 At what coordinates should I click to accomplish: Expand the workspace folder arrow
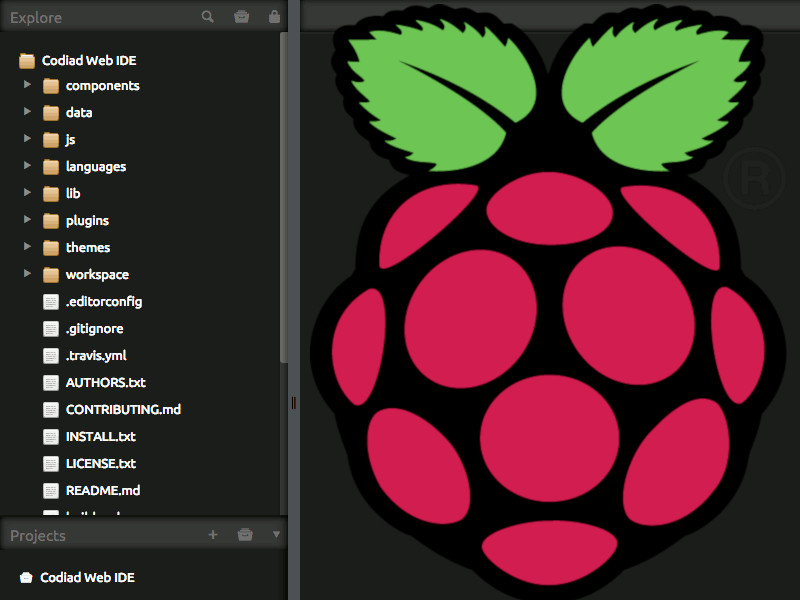28,273
